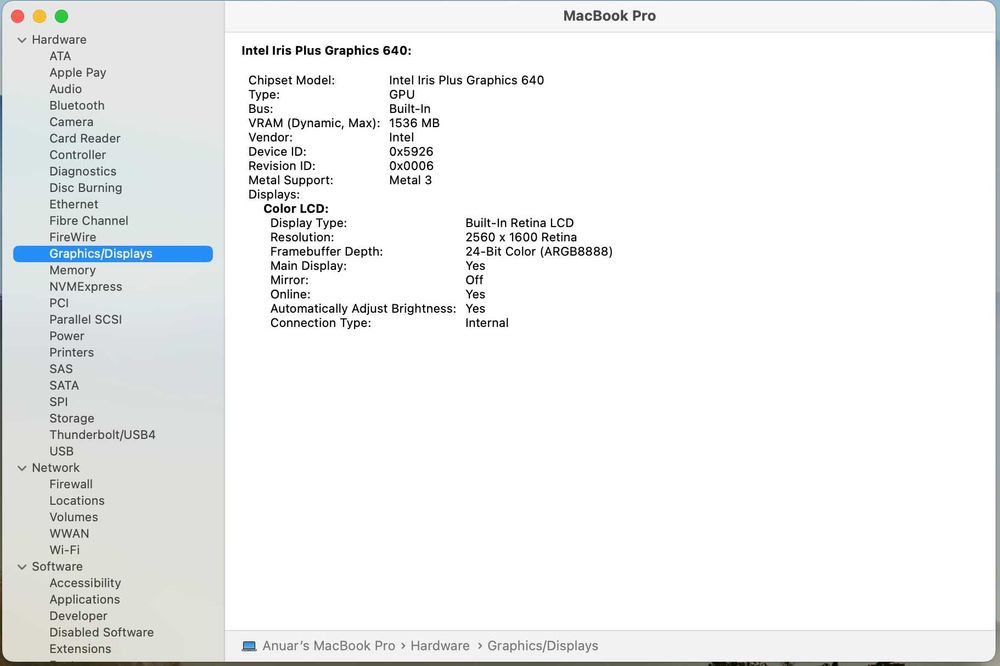Open Locations under Network
The width and height of the screenshot is (1000, 666).
pyautogui.click(x=77, y=501)
